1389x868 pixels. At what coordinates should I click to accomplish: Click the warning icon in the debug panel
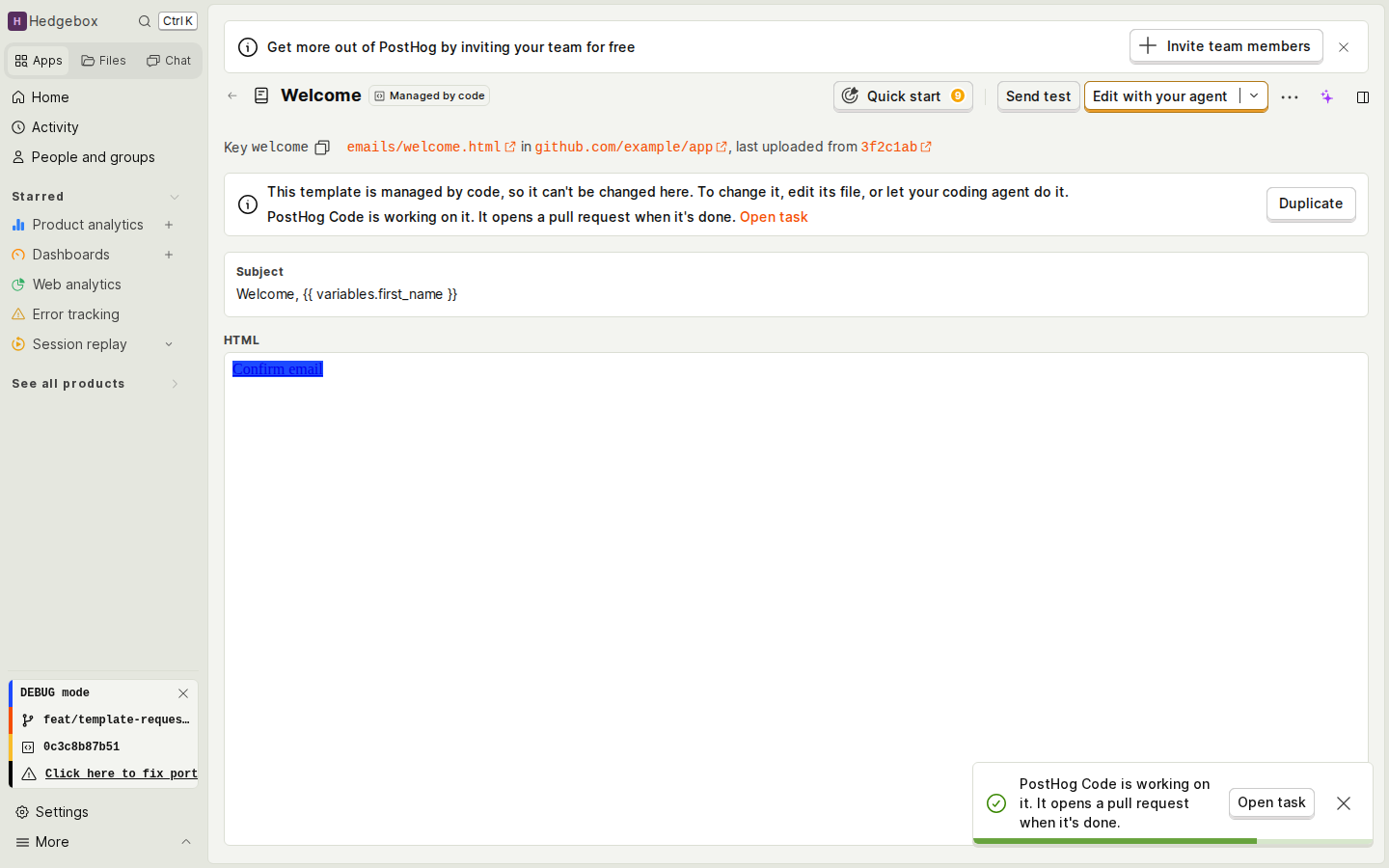point(29,773)
